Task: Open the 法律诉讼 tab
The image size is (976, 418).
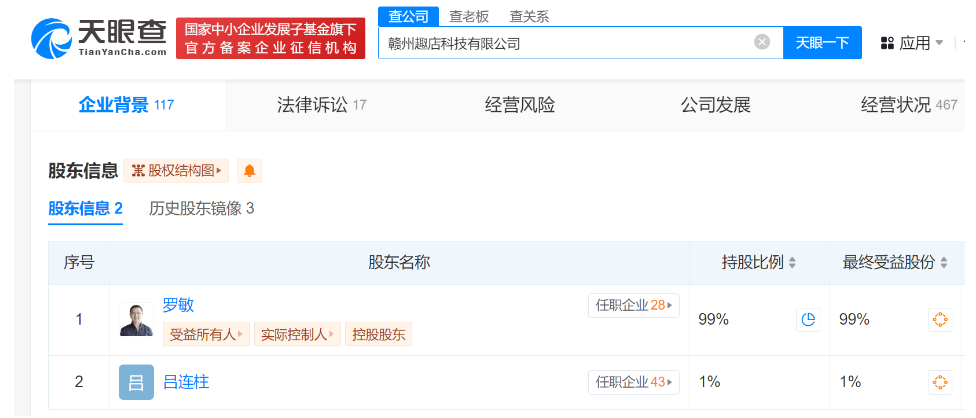Action: pyautogui.click(x=322, y=105)
